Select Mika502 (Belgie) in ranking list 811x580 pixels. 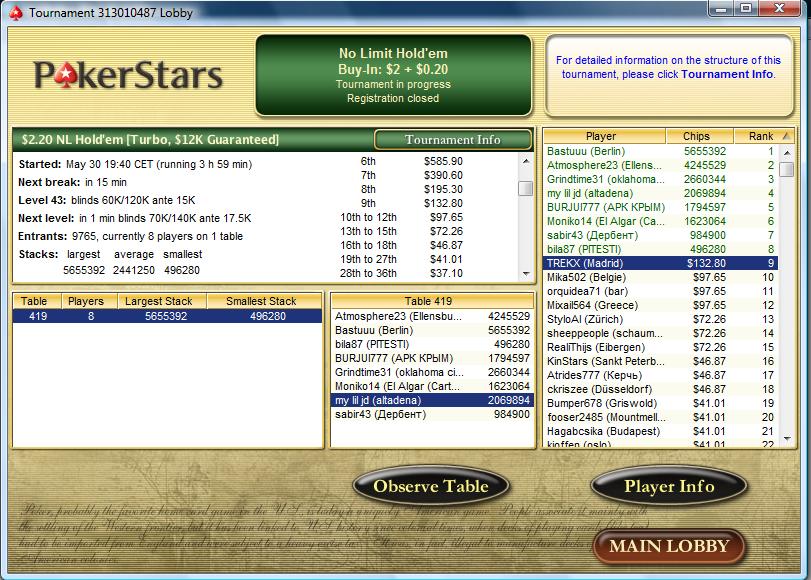click(660, 277)
